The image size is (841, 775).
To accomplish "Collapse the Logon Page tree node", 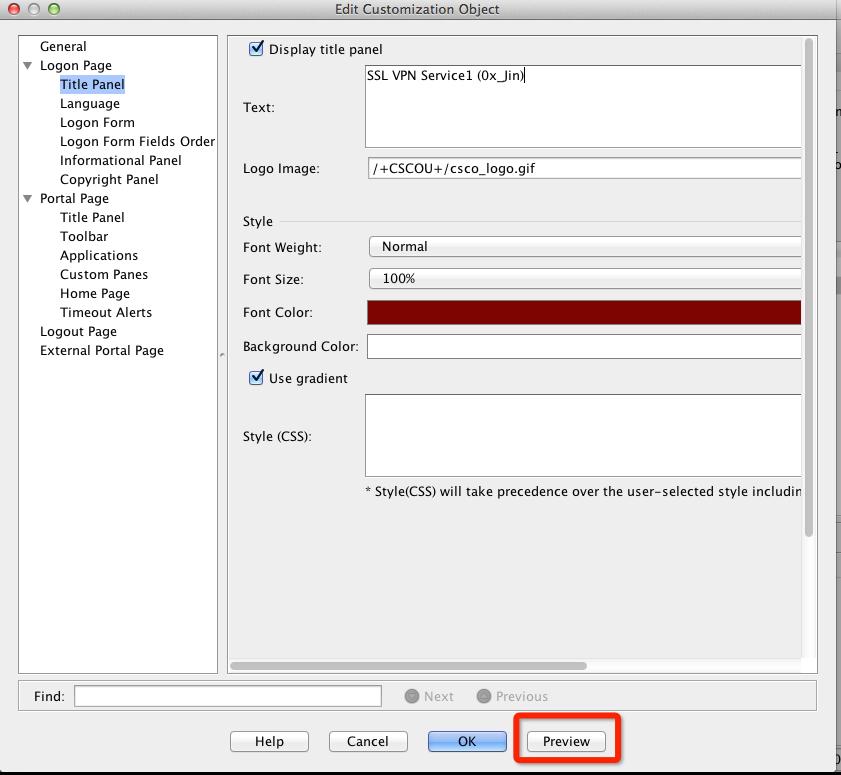I will 28,66.
